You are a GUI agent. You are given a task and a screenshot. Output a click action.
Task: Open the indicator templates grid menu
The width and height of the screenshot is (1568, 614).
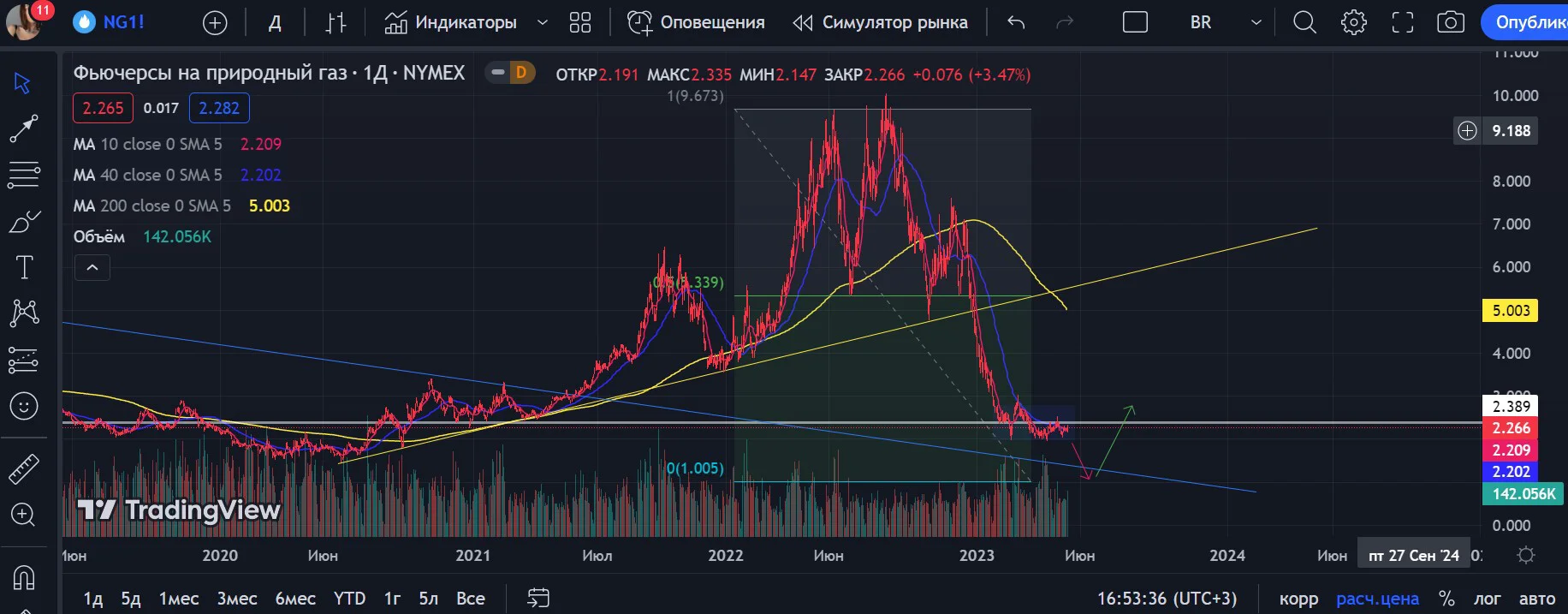(x=580, y=23)
